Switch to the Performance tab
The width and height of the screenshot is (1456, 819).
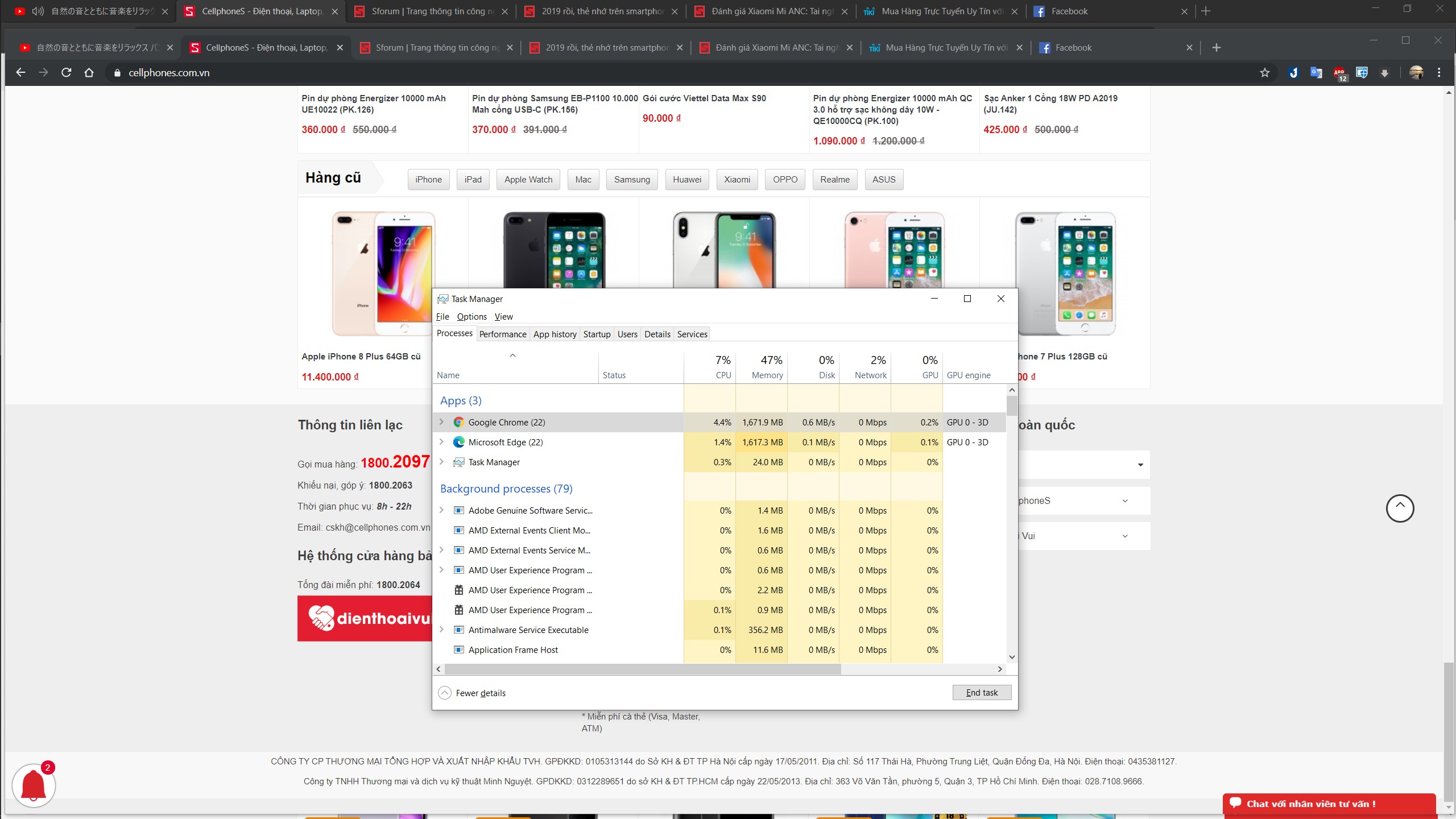pos(503,334)
